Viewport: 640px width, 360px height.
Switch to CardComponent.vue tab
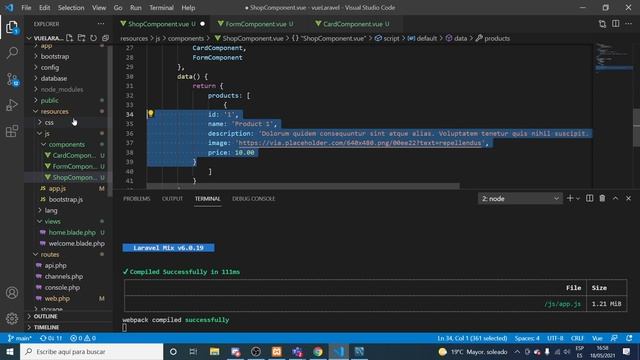(x=356, y=24)
